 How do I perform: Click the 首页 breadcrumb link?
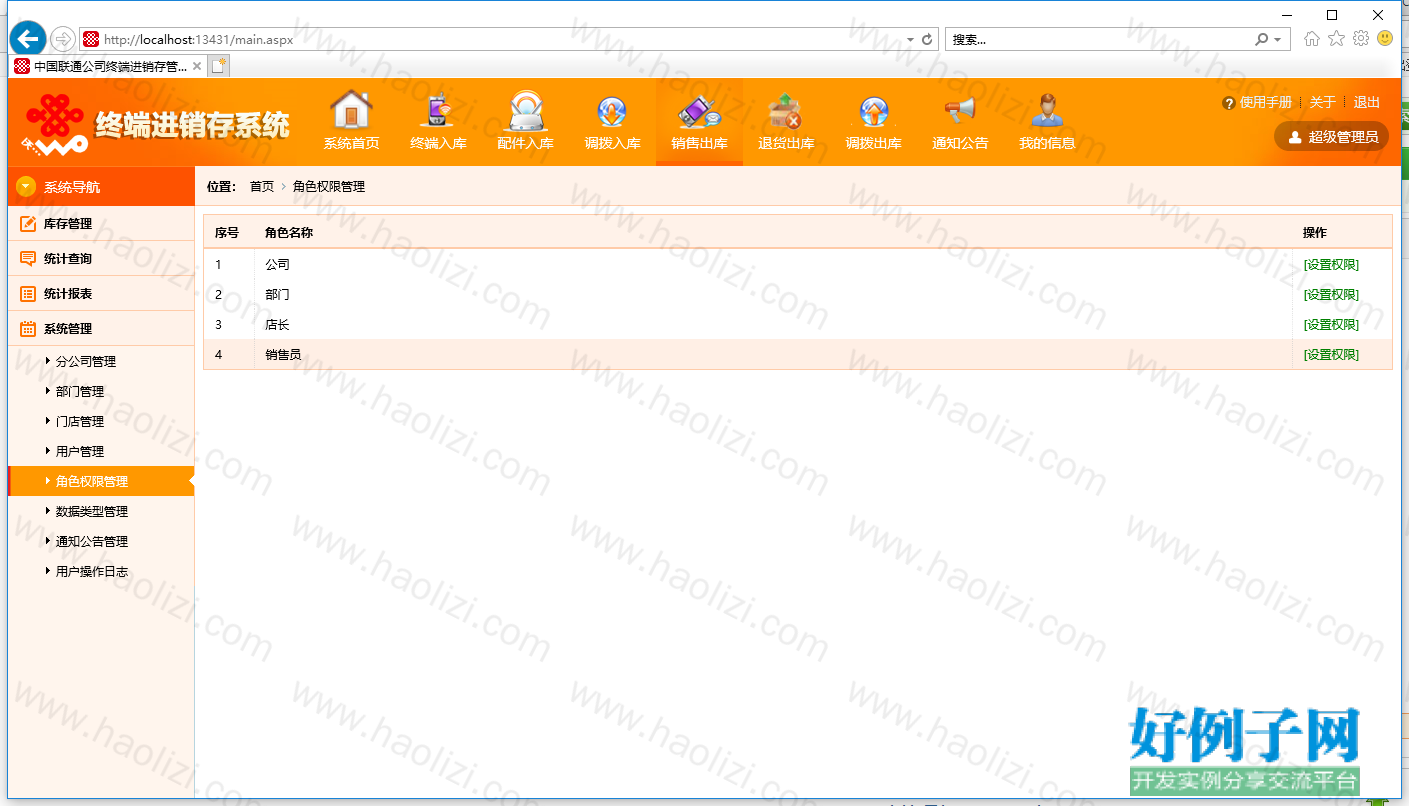point(262,187)
